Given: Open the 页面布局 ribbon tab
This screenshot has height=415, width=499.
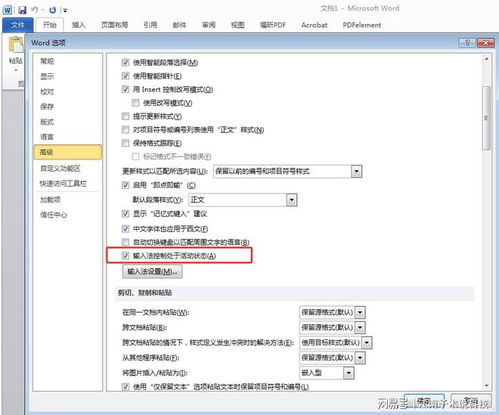Looking at the screenshot, I should [114, 25].
